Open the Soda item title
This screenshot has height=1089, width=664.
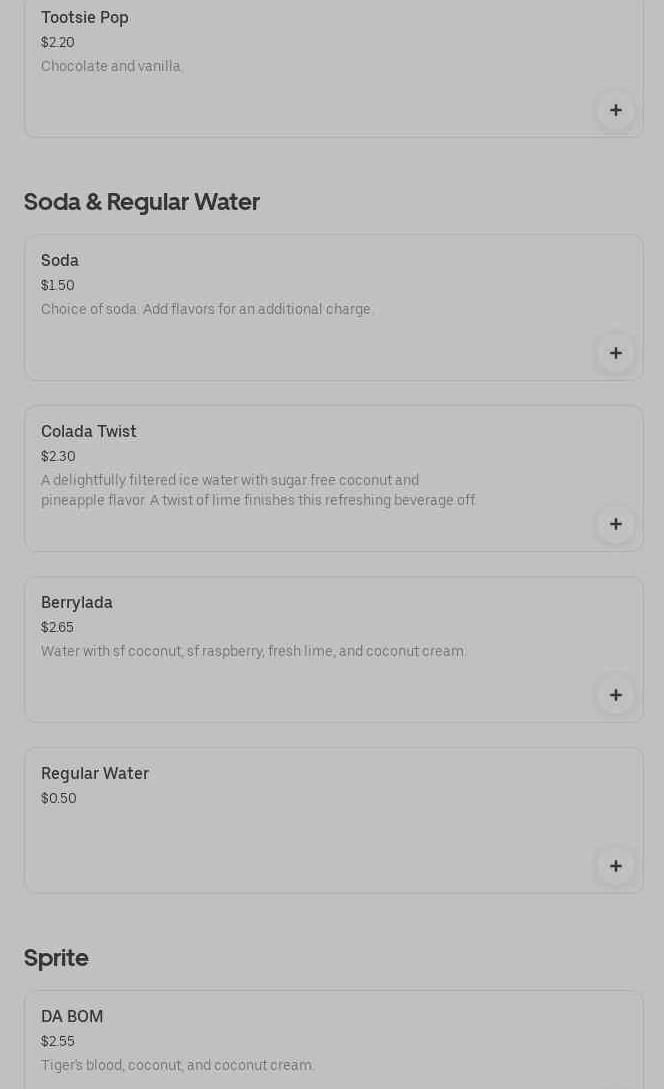60,261
